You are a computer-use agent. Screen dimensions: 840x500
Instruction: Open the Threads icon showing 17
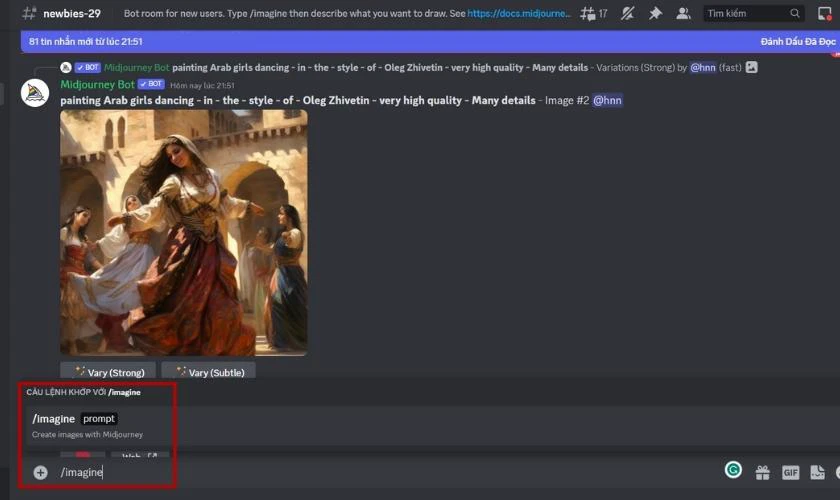[594, 13]
